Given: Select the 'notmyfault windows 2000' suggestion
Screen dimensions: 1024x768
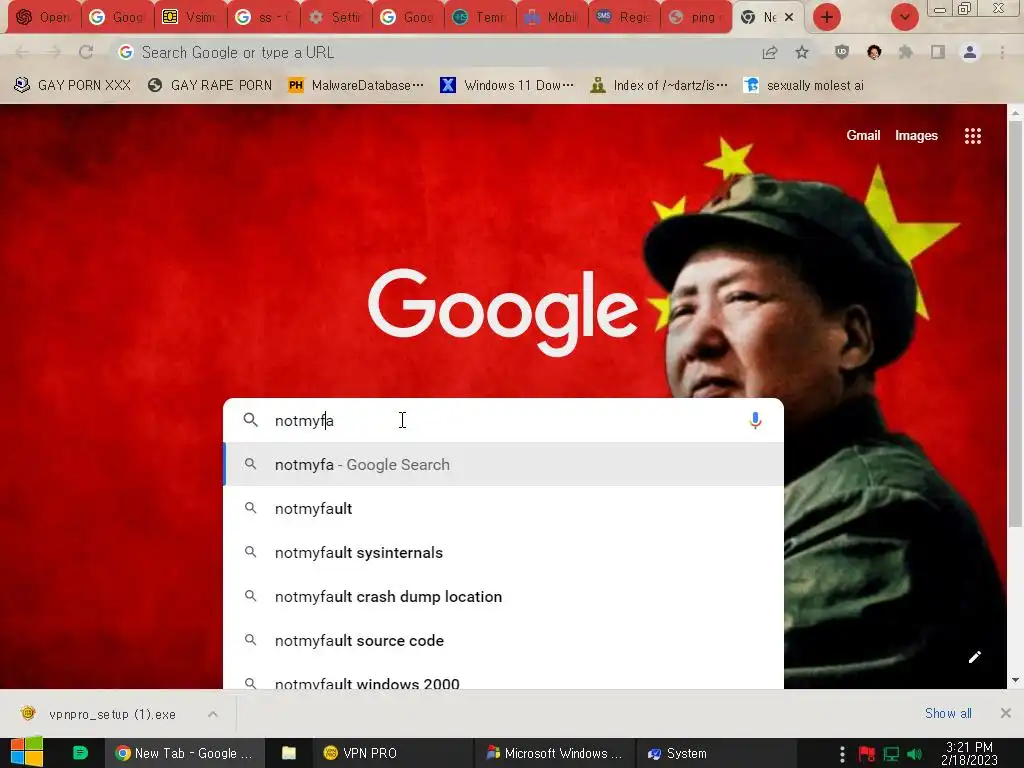Looking at the screenshot, I should click(x=503, y=679).
